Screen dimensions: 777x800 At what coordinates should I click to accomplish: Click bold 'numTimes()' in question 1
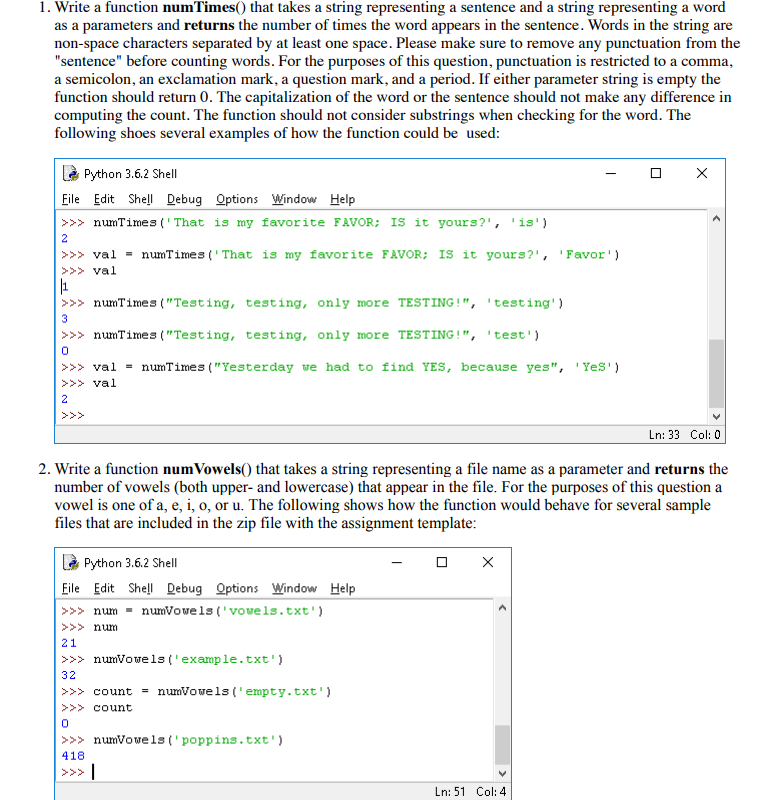[204, 8]
